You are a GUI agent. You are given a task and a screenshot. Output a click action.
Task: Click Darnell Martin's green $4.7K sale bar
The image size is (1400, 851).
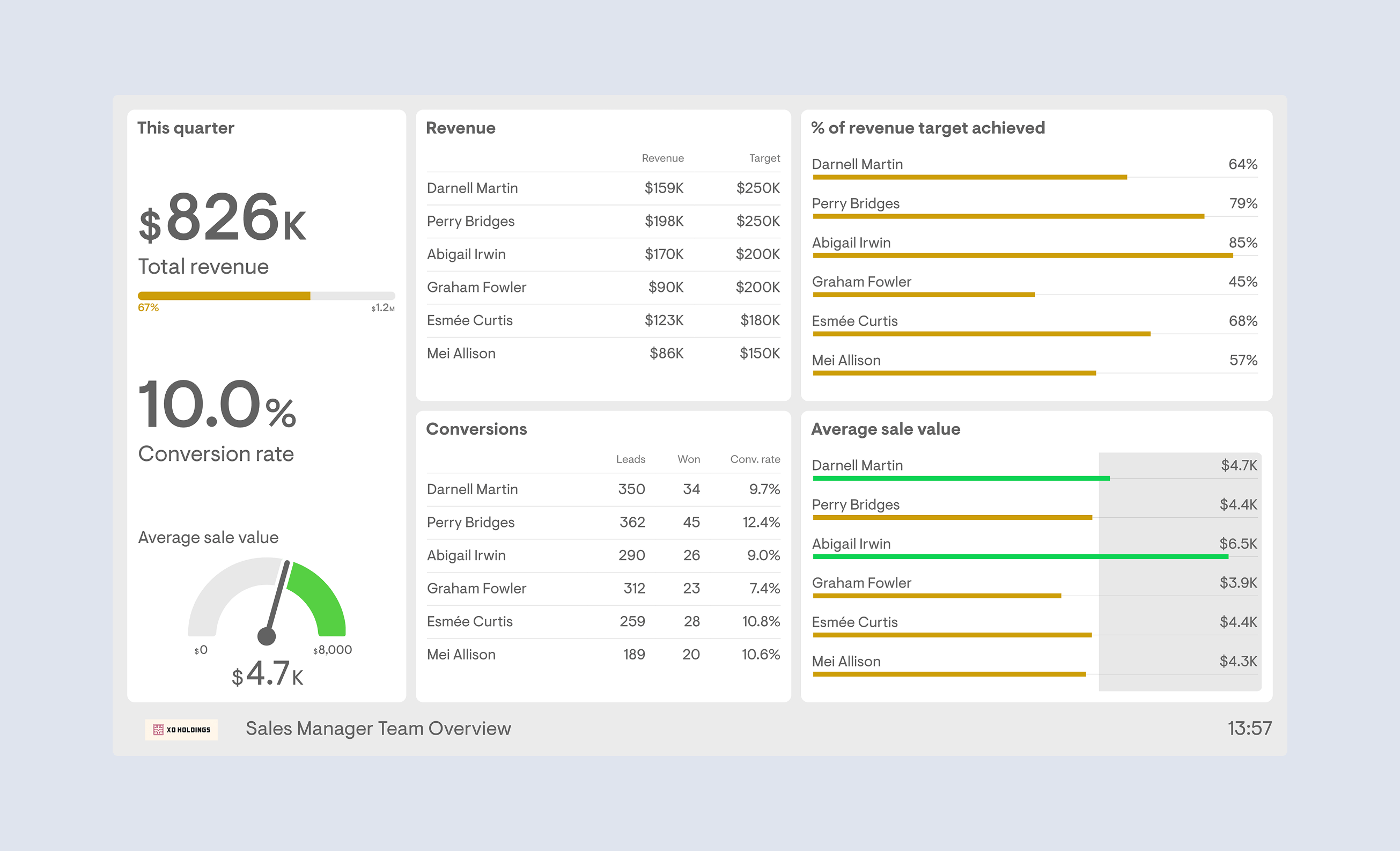[961, 479]
